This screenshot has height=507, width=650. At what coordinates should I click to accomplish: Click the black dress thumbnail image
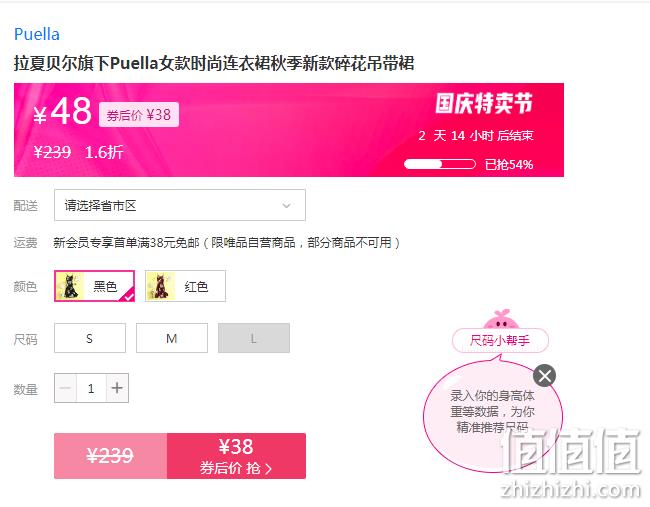click(70, 286)
